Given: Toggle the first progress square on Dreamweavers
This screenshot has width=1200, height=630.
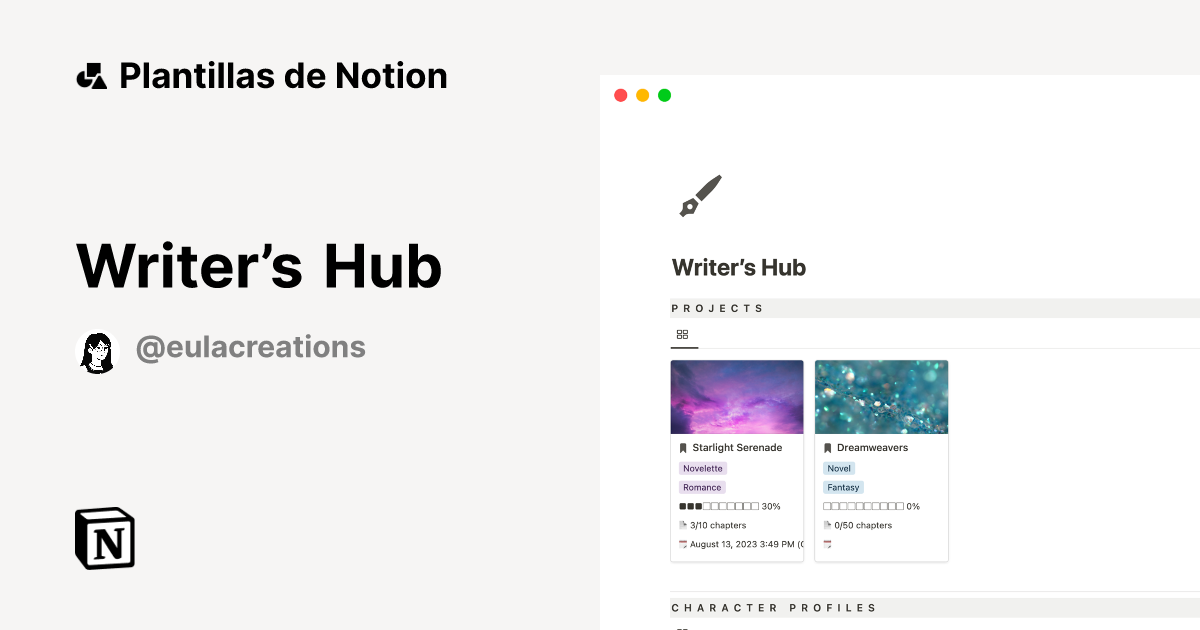Looking at the screenshot, I should (x=827, y=506).
